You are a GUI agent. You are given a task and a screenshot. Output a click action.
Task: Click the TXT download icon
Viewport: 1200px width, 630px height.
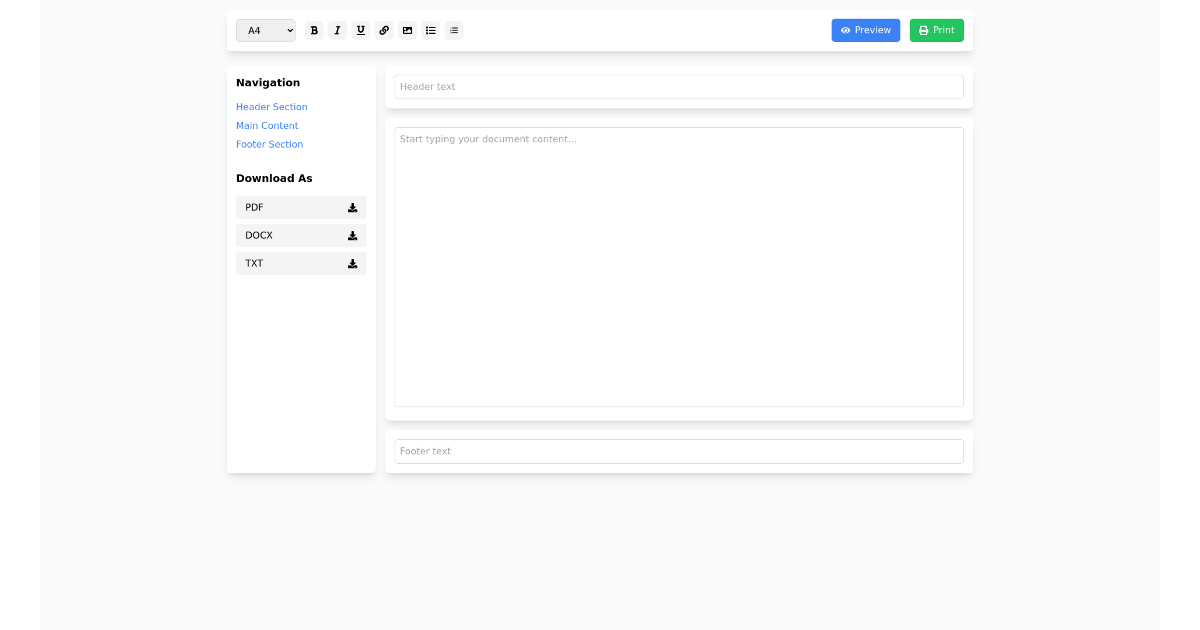(x=352, y=263)
